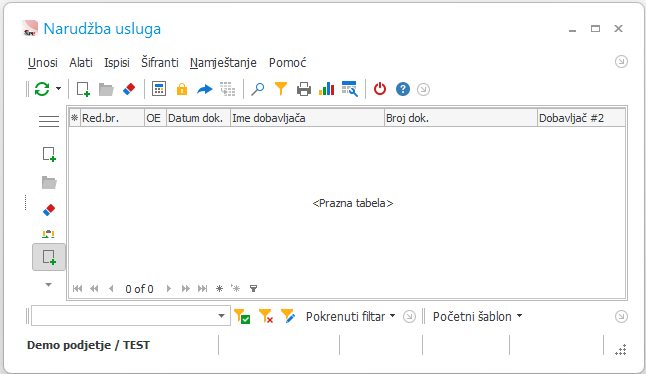Open the Alati menu
The width and height of the screenshot is (646, 374).
pos(81,63)
